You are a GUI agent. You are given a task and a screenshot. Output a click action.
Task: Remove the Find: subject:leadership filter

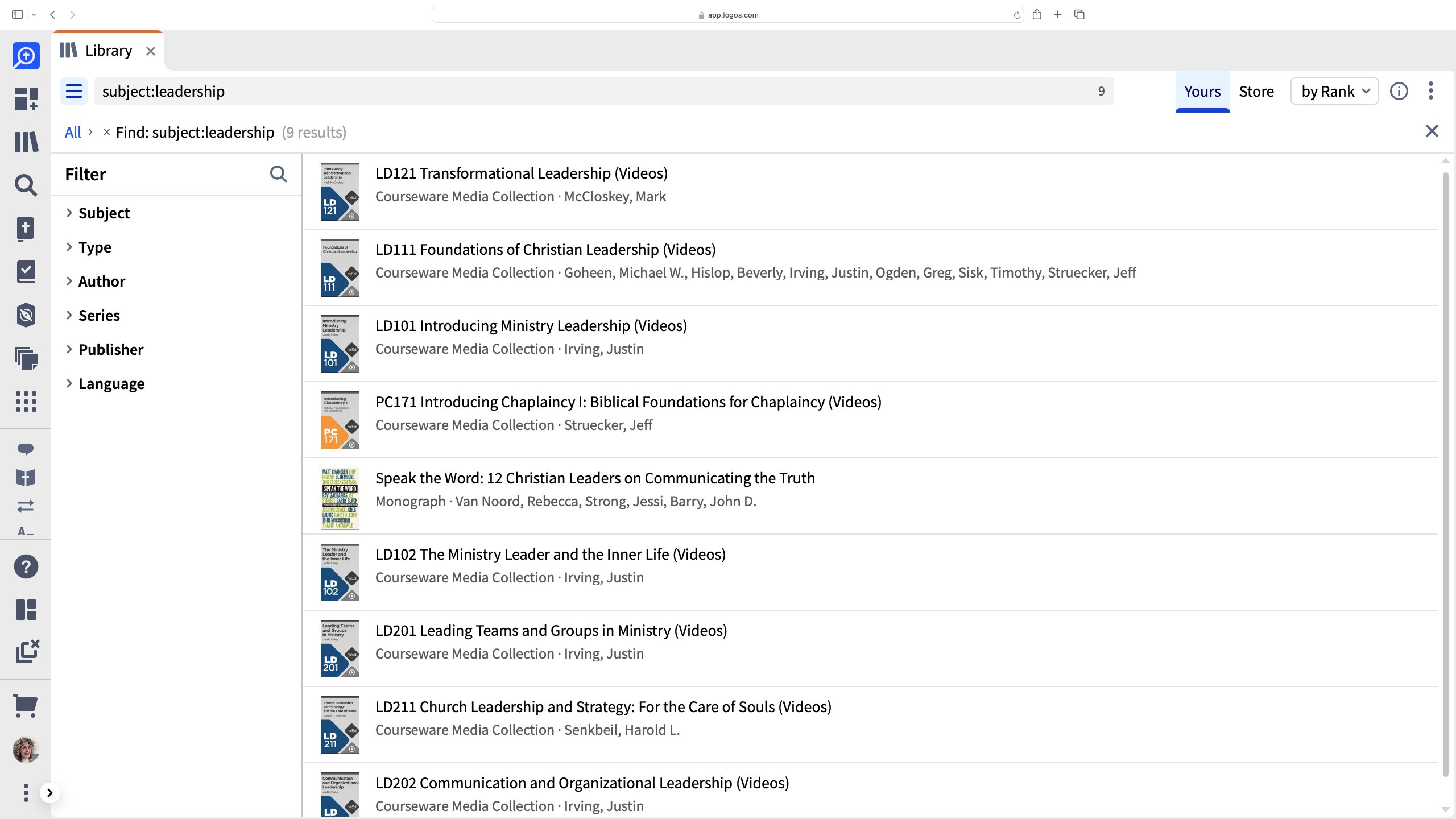point(106,132)
